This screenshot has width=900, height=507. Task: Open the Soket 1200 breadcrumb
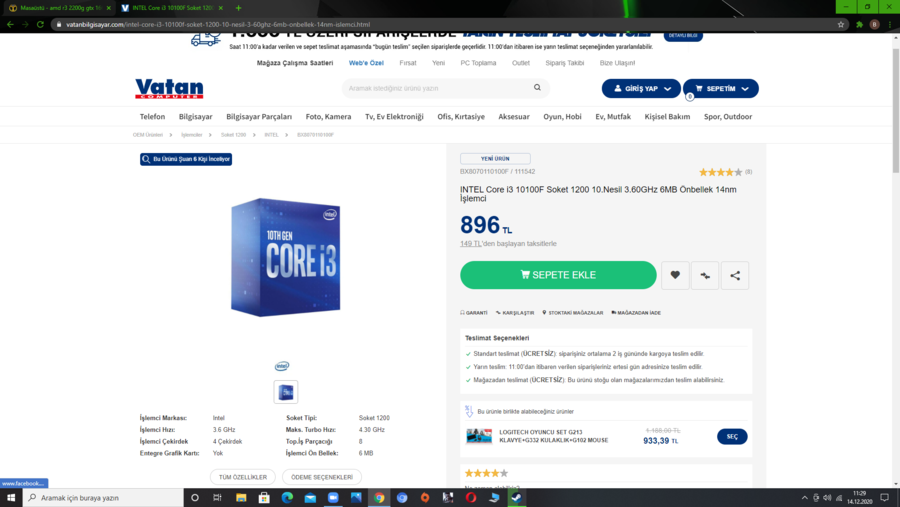point(233,135)
